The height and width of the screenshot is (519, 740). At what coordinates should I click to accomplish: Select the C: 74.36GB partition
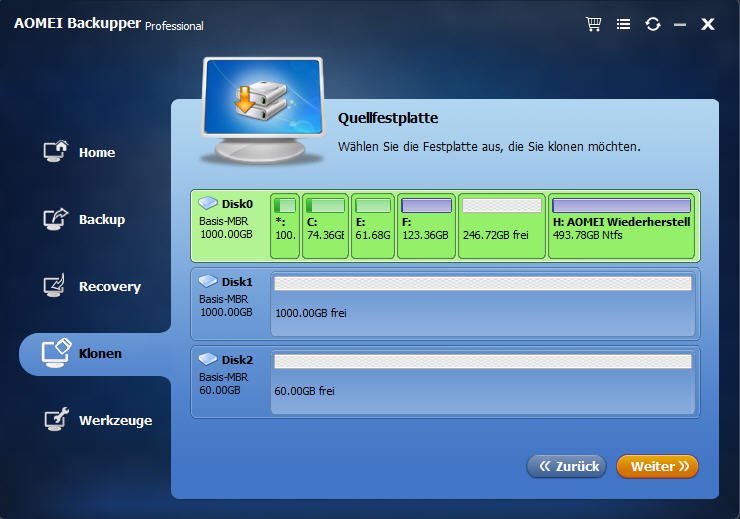coord(325,226)
